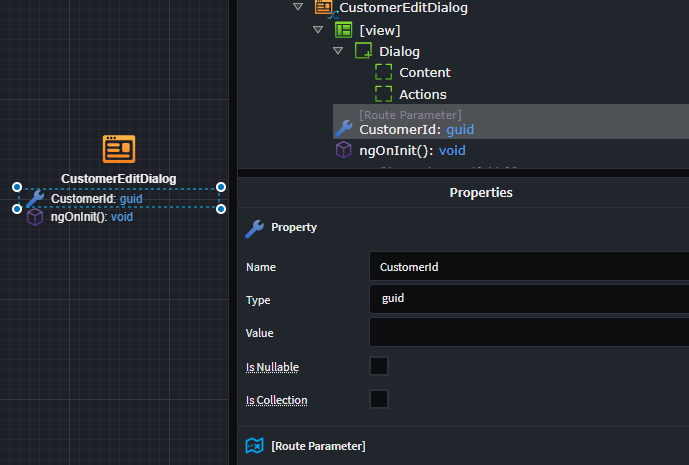
Task: Click the Is Collection label
Action: click(x=276, y=400)
